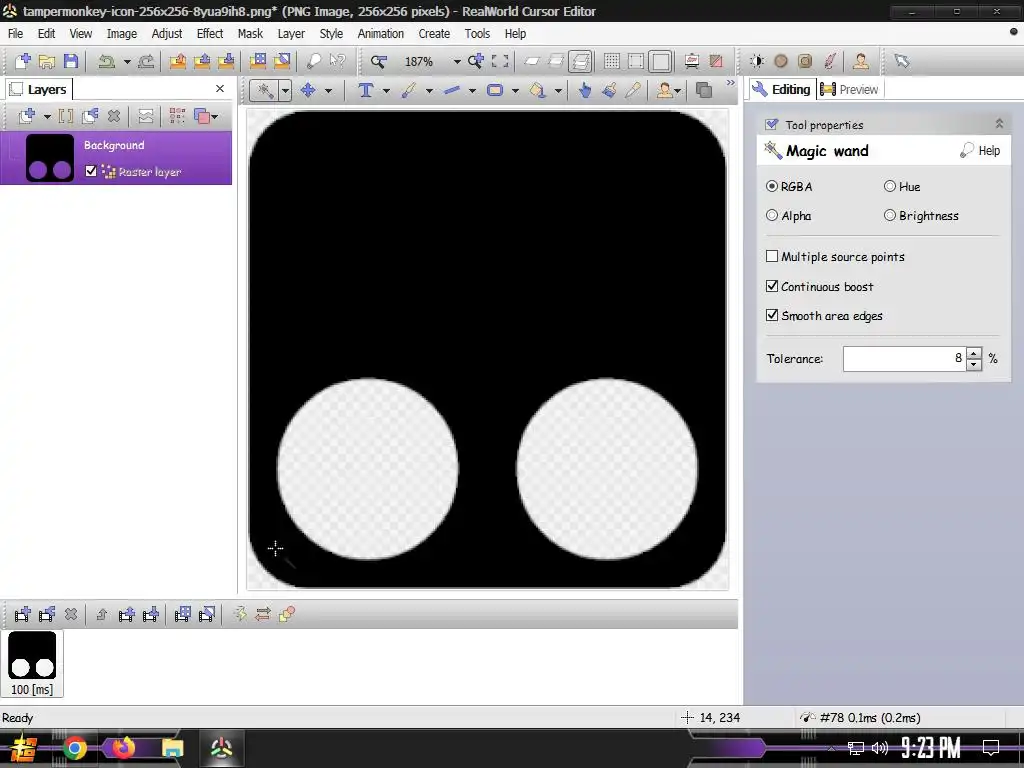Click the insert frame icon in frames toolbar
The width and height of the screenshot is (1024, 768).
(x=23, y=614)
